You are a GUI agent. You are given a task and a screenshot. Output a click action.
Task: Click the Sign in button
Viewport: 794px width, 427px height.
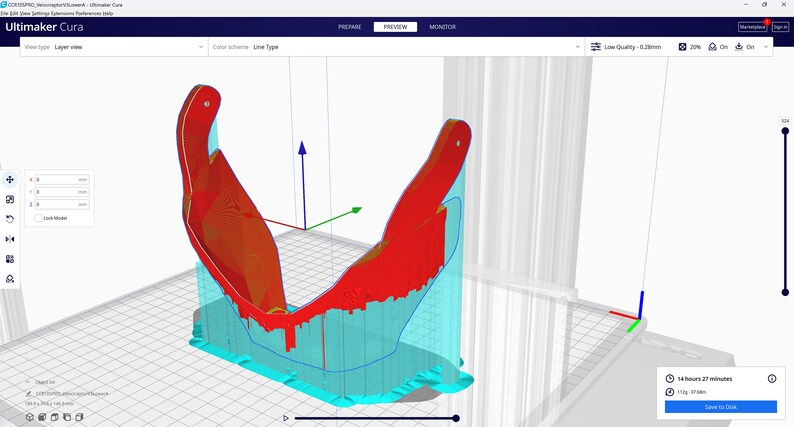point(780,27)
